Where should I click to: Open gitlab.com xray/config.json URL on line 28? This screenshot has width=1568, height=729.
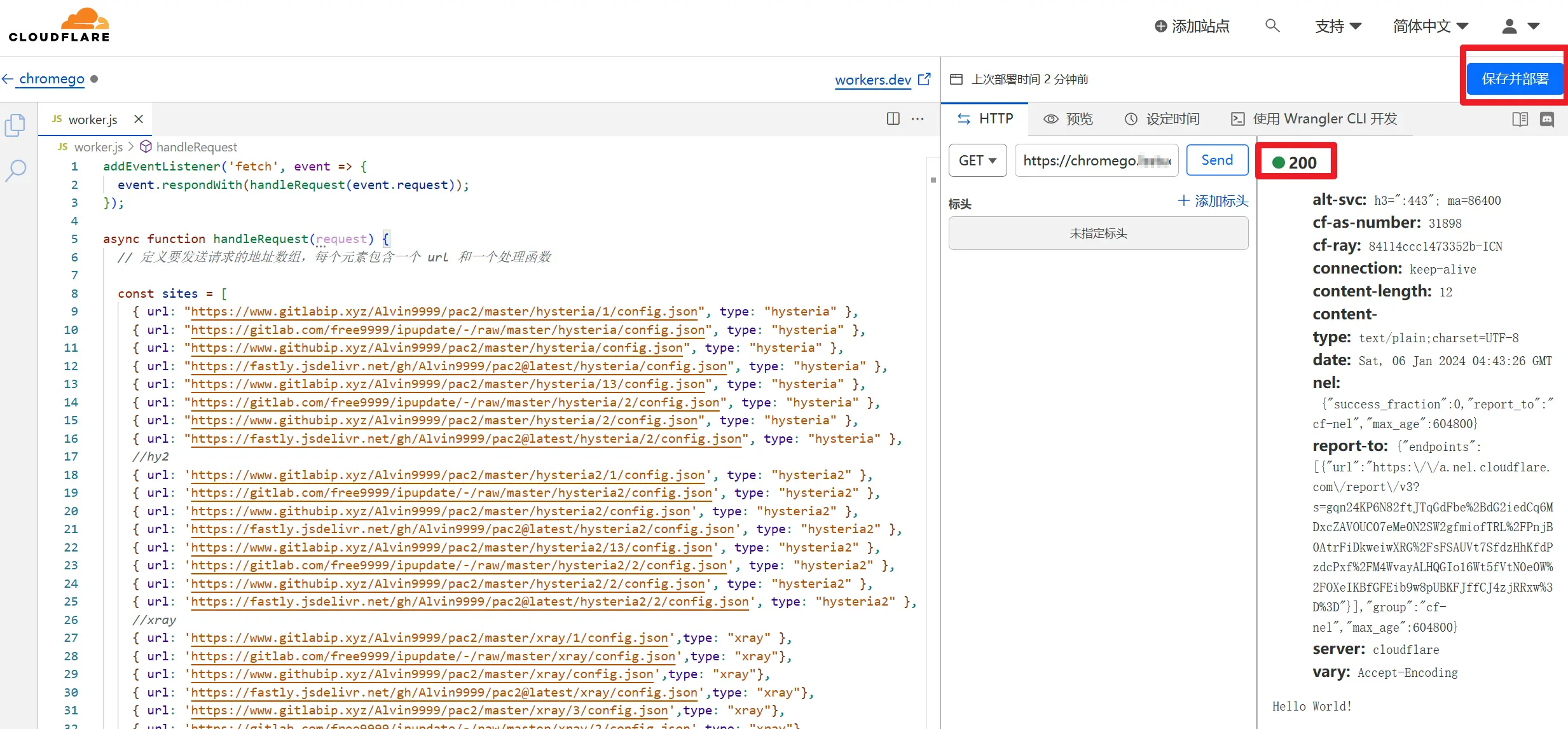(x=432, y=656)
